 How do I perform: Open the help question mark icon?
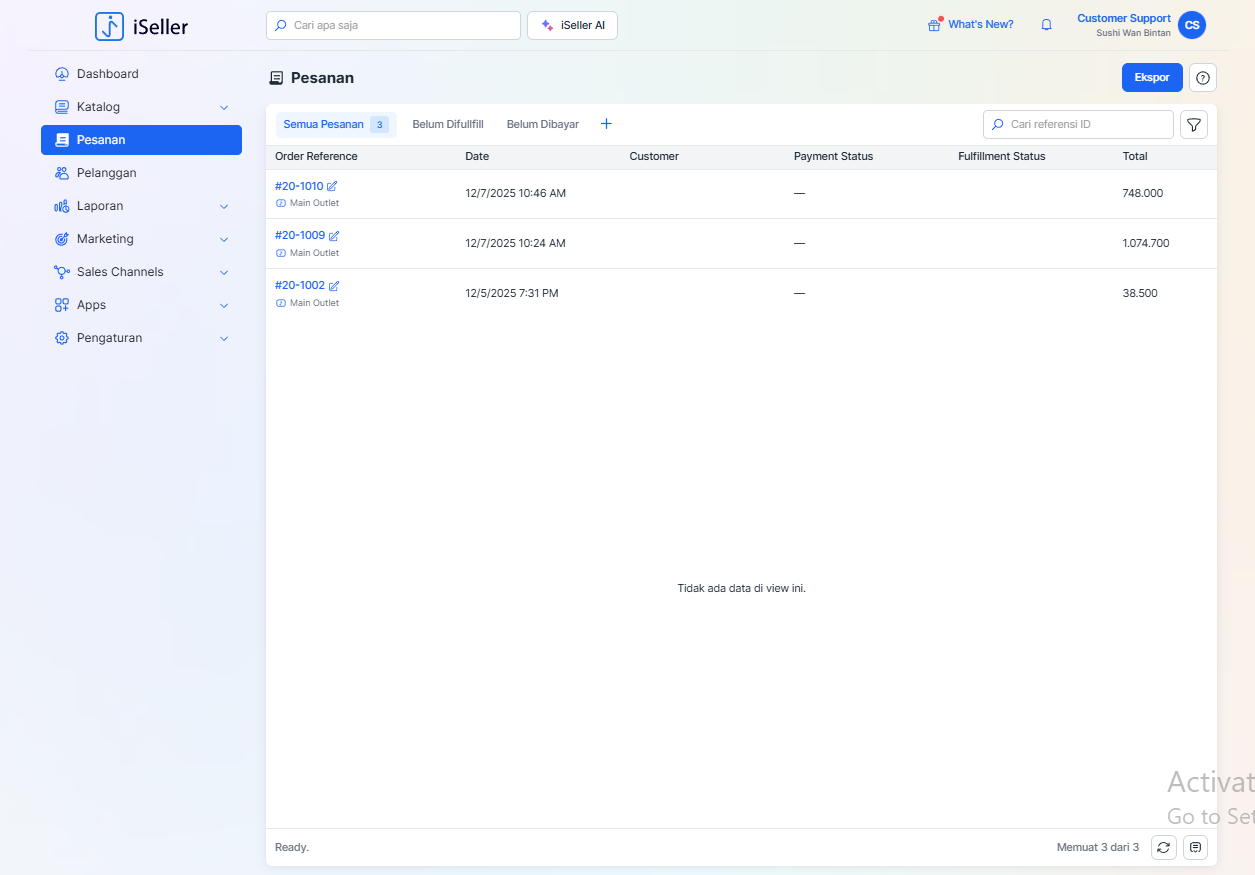(x=1202, y=78)
